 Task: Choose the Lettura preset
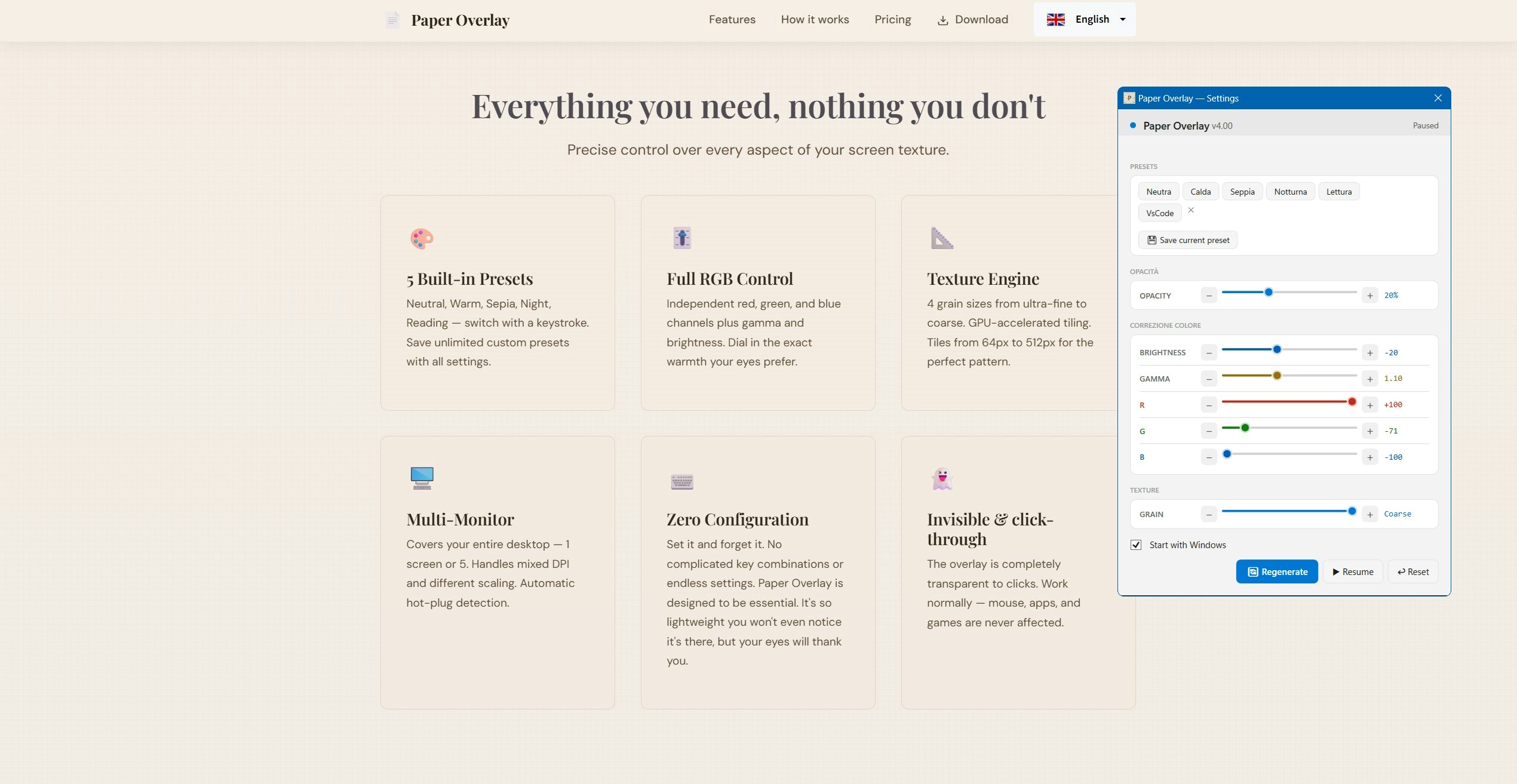pyautogui.click(x=1339, y=192)
